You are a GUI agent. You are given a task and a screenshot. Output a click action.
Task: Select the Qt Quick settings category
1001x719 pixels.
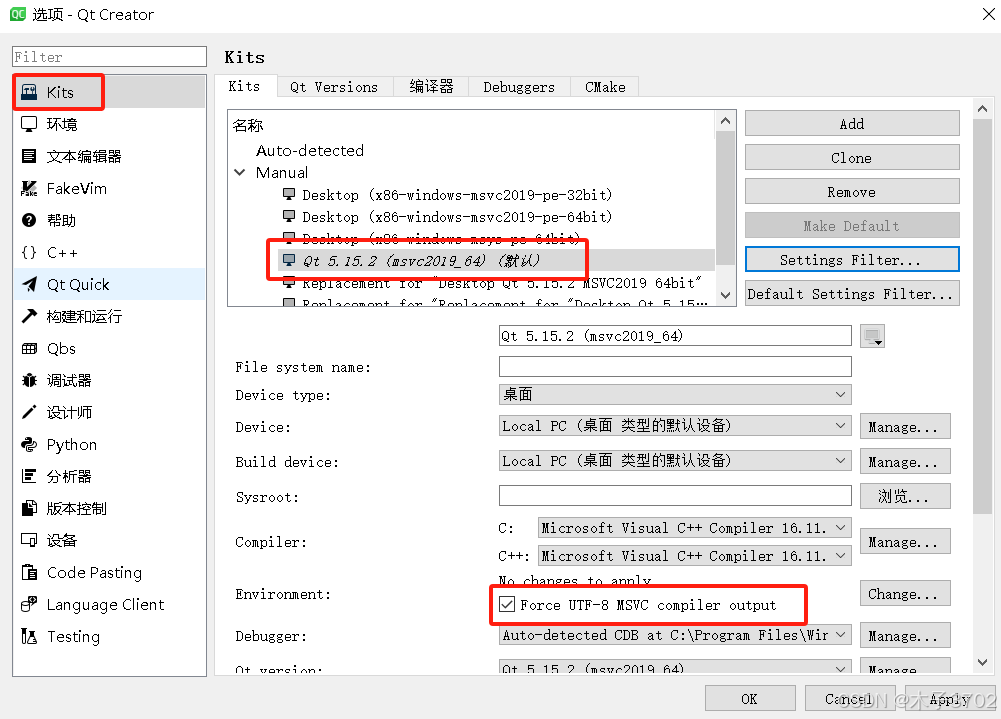coord(109,284)
